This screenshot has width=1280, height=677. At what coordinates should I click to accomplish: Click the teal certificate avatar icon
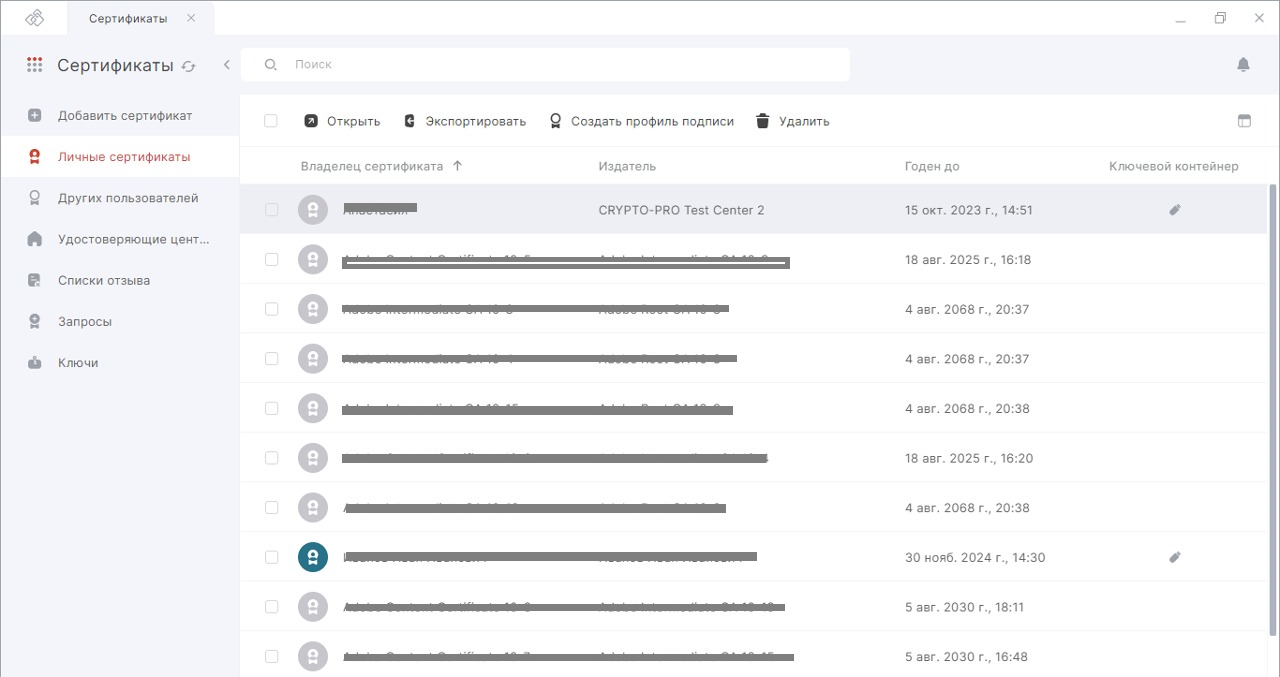[313, 557]
